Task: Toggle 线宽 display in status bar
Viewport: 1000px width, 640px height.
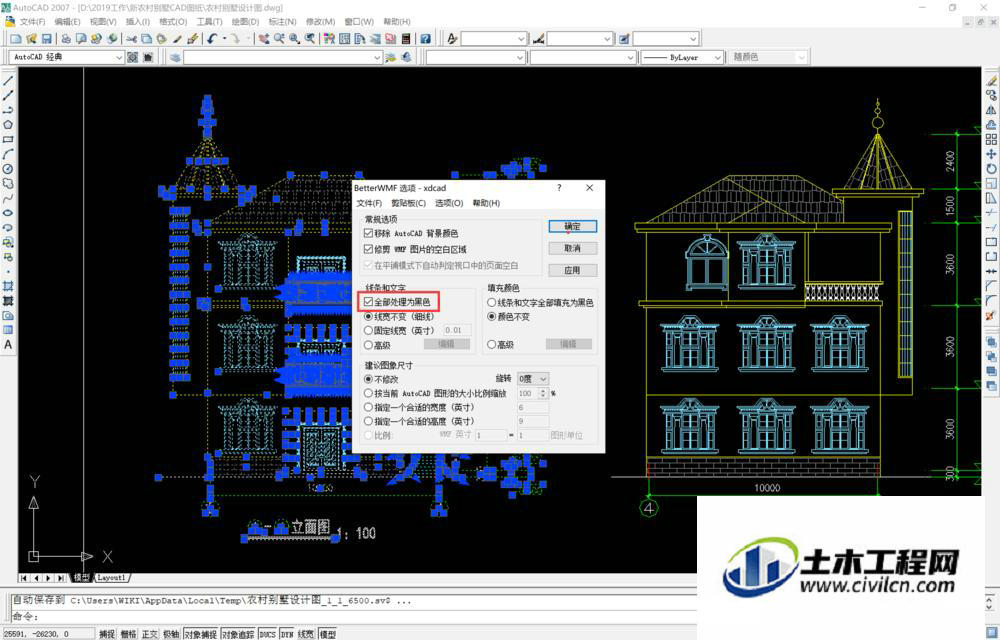Action: click(x=306, y=634)
